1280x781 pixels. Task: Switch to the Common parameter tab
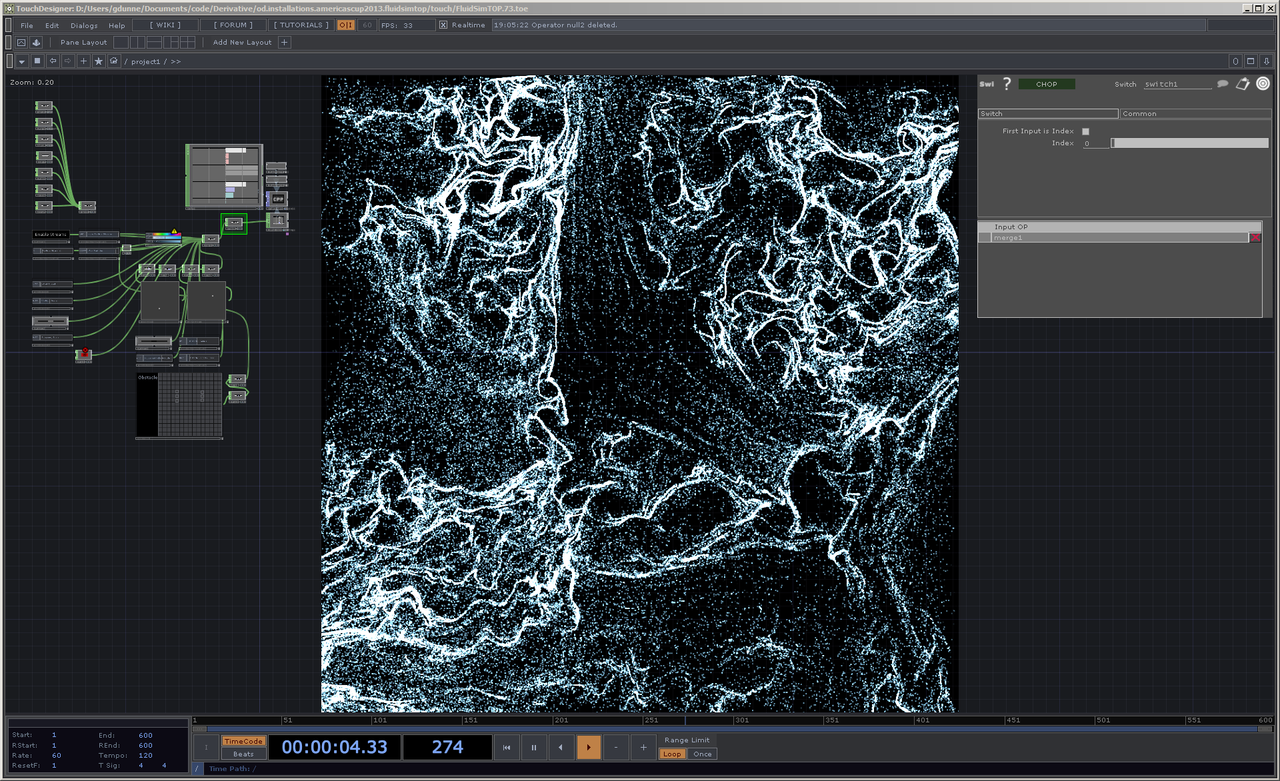tap(1195, 114)
